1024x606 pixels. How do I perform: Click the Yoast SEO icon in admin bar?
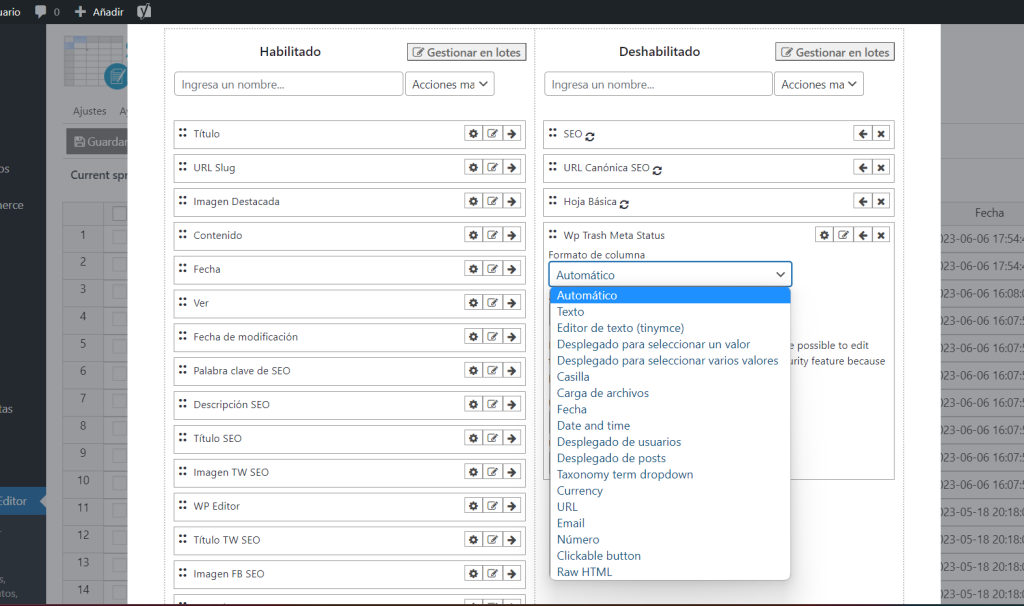[x=143, y=13]
